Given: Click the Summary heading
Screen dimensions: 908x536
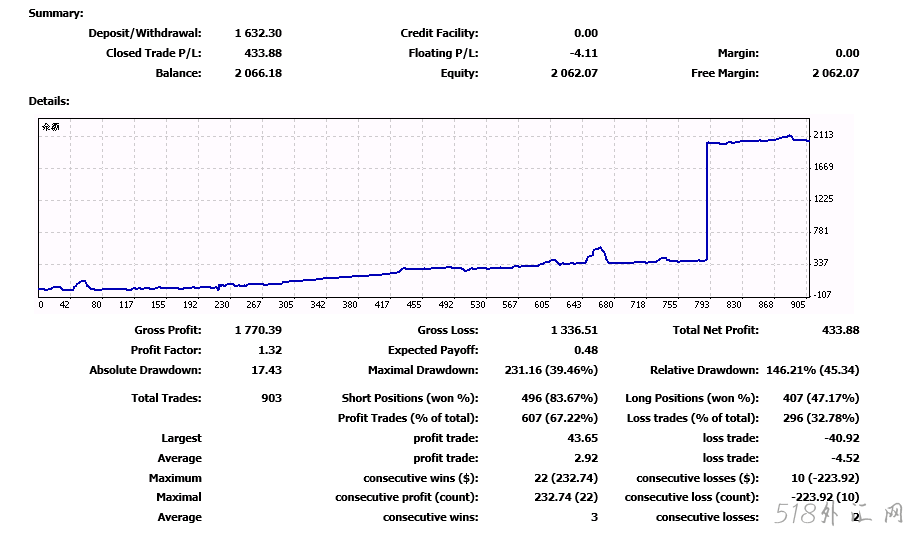Looking at the screenshot, I should pos(56,13).
